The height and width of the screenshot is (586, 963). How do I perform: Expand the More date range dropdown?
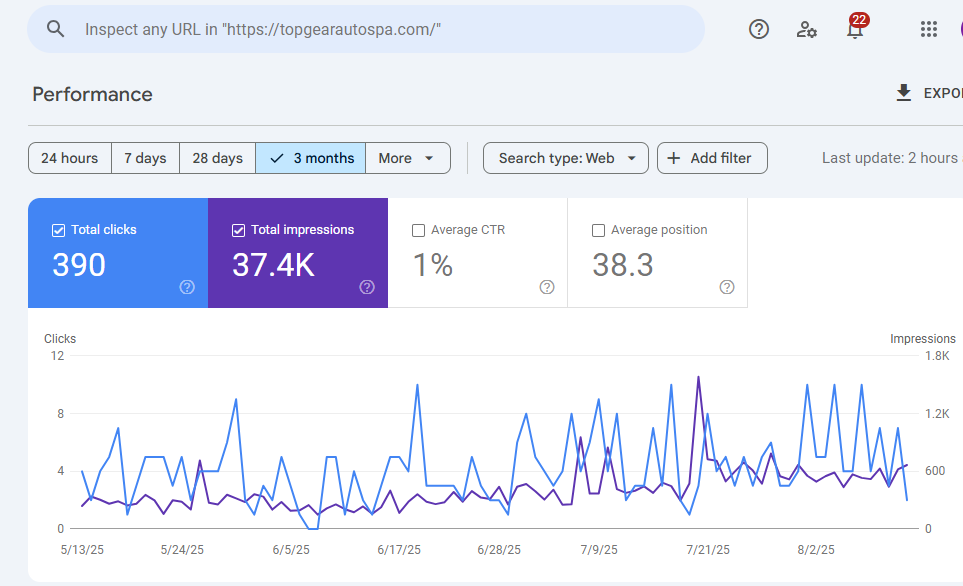pyautogui.click(x=407, y=158)
